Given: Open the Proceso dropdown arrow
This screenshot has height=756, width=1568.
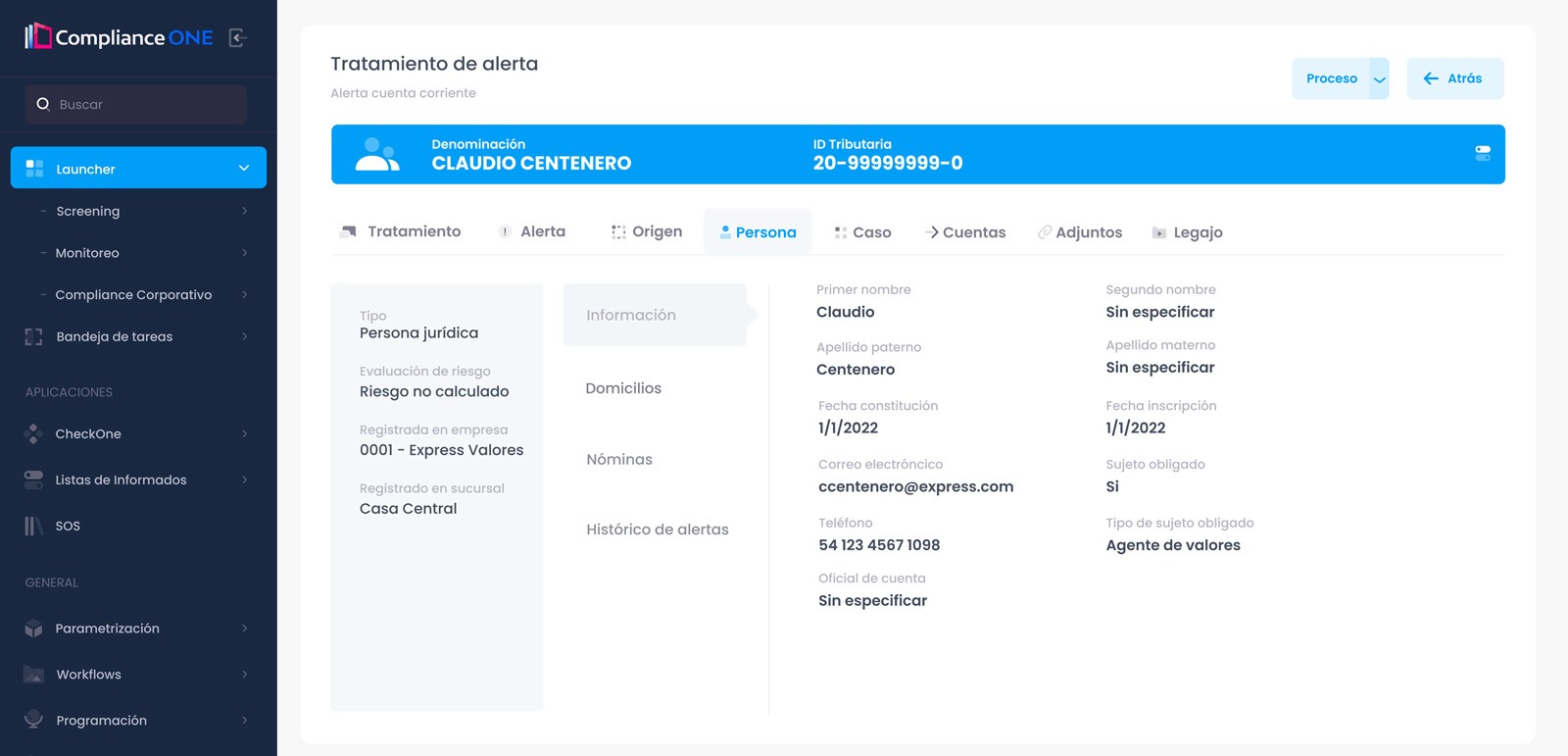Looking at the screenshot, I should point(1380,79).
